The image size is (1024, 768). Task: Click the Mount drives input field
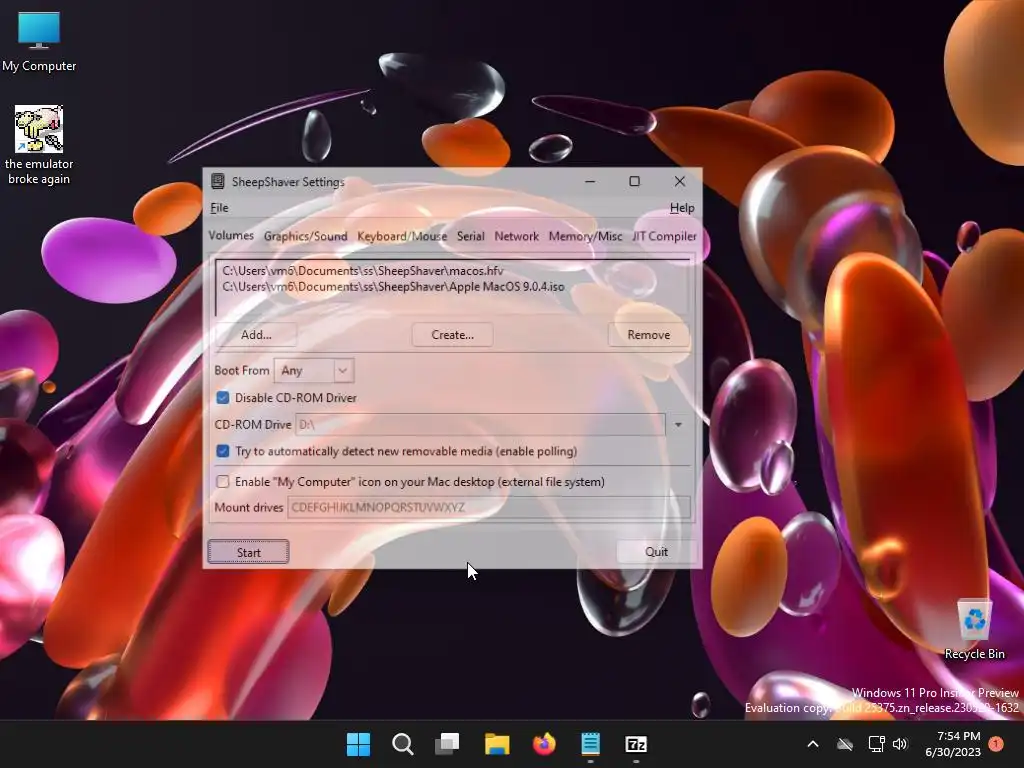point(488,507)
